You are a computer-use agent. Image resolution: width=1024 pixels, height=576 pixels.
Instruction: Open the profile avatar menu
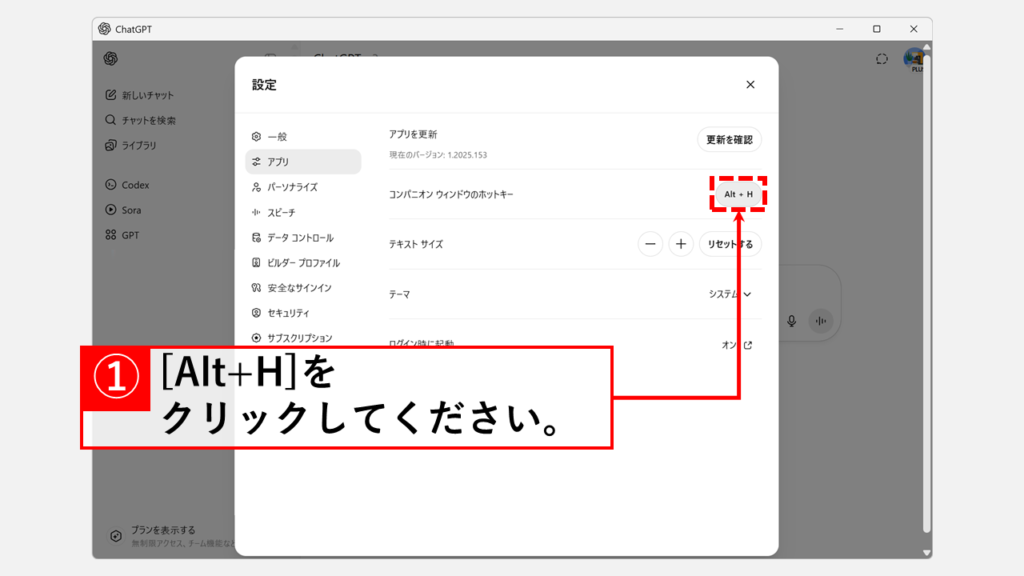[x=914, y=59]
